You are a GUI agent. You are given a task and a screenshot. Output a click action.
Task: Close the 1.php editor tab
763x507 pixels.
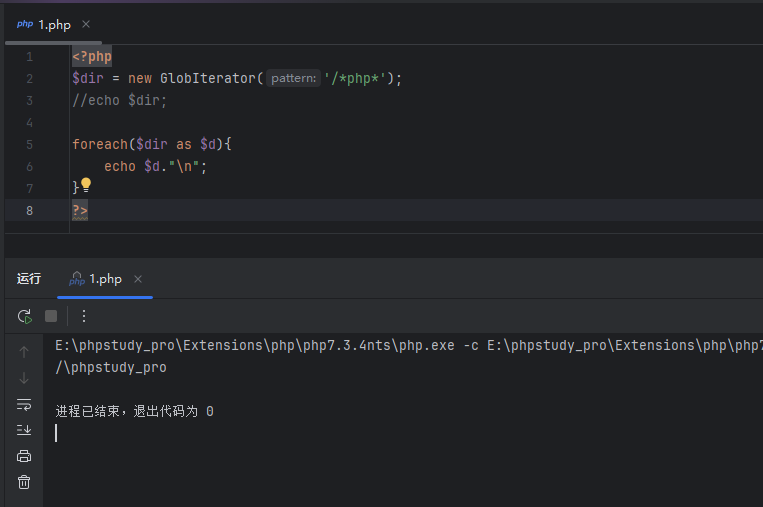(86, 24)
